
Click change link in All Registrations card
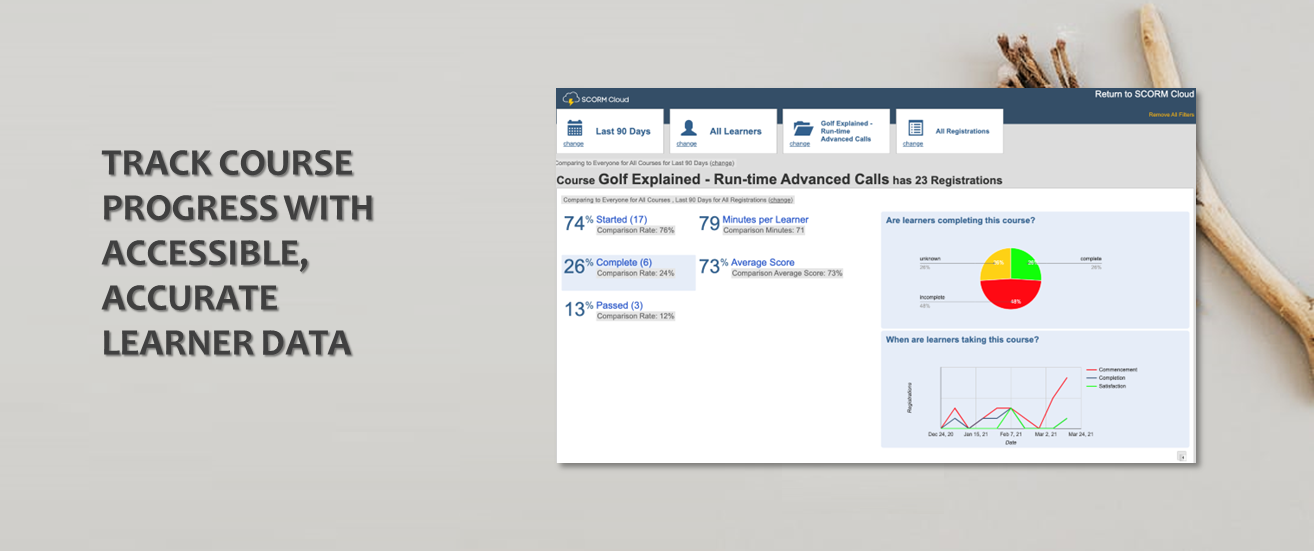pos(912,143)
